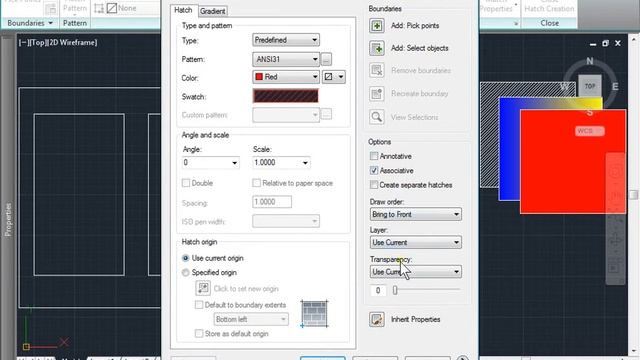Open the Type dropdown showing Predefined

pyautogui.click(x=286, y=40)
